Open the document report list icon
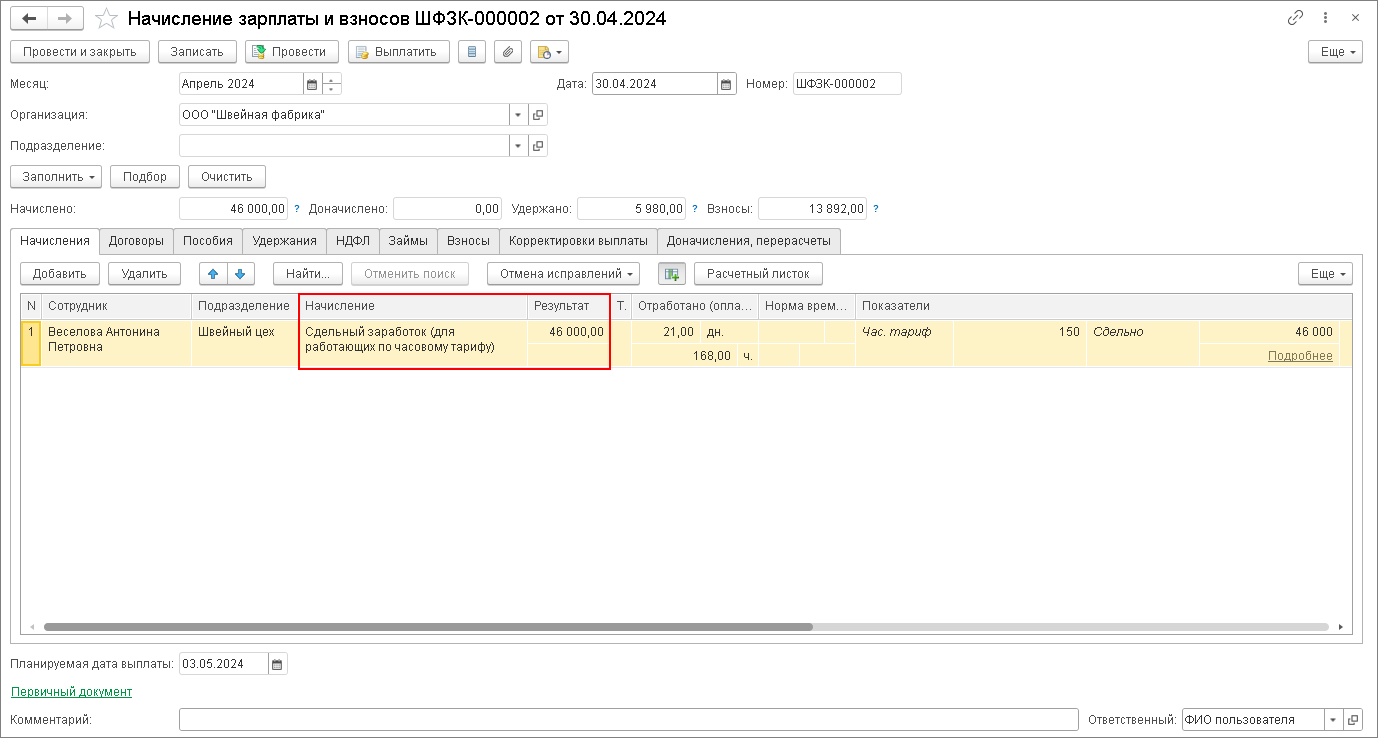This screenshot has width=1378, height=738. [472, 52]
